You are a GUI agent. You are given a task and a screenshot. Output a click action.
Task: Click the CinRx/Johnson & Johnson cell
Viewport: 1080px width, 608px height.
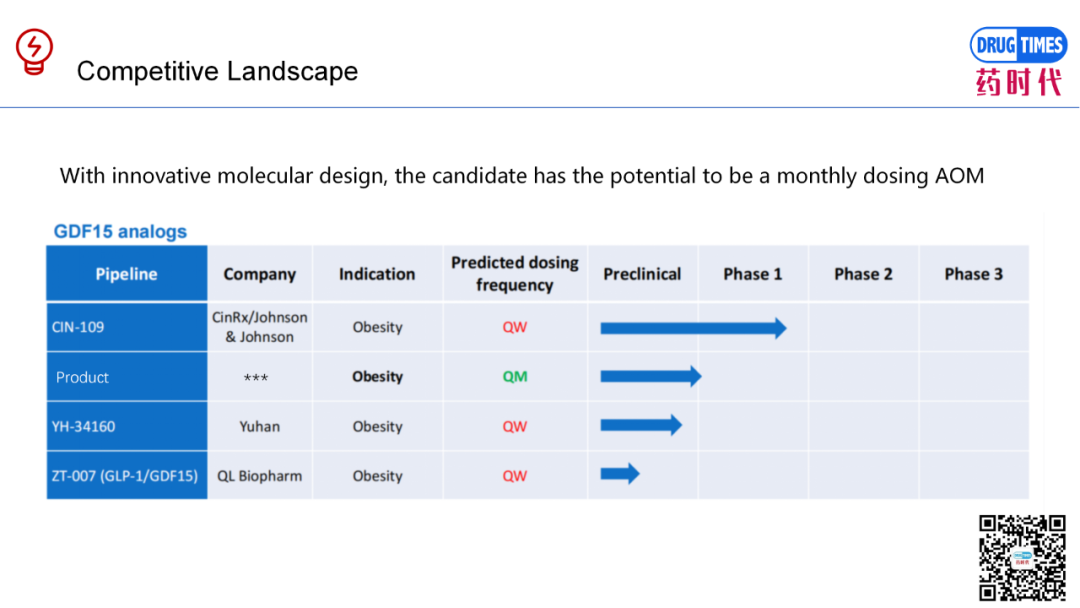260,327
